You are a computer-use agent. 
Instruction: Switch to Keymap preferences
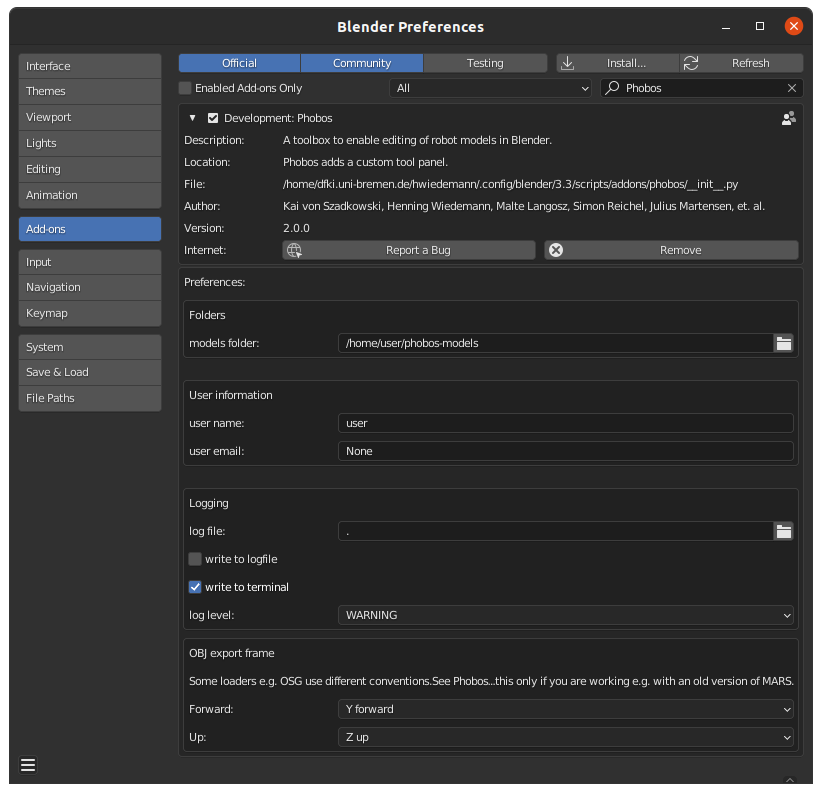(90, 313)
